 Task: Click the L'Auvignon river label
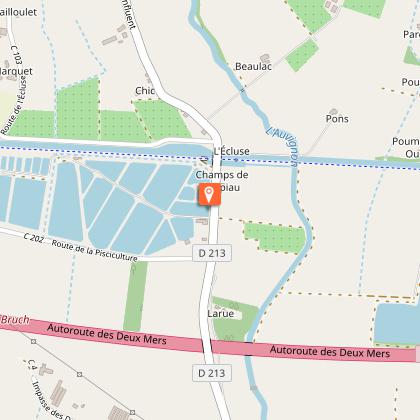click(x=283, y=146)
